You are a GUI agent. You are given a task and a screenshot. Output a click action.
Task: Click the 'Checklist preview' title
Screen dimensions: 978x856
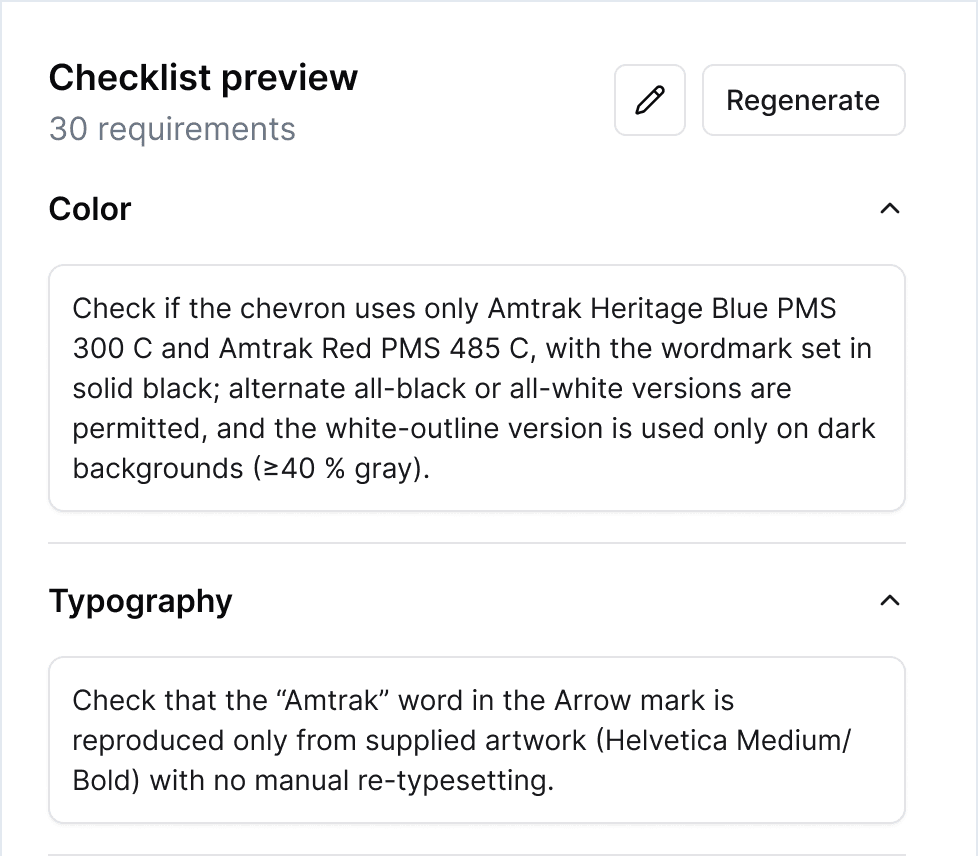pos(203,77)
